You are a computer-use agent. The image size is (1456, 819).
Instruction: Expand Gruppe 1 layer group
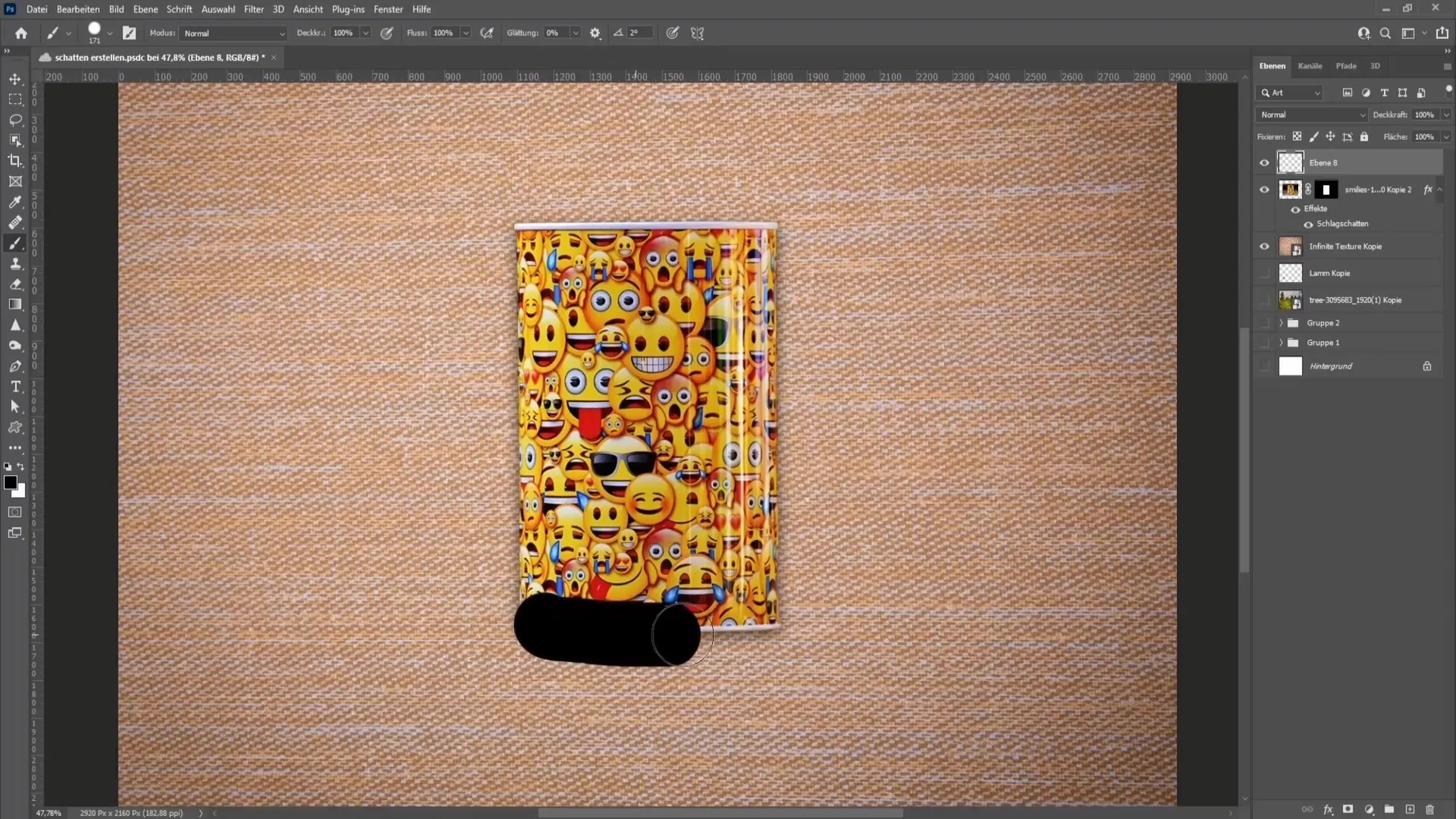tap(1281, 342)
